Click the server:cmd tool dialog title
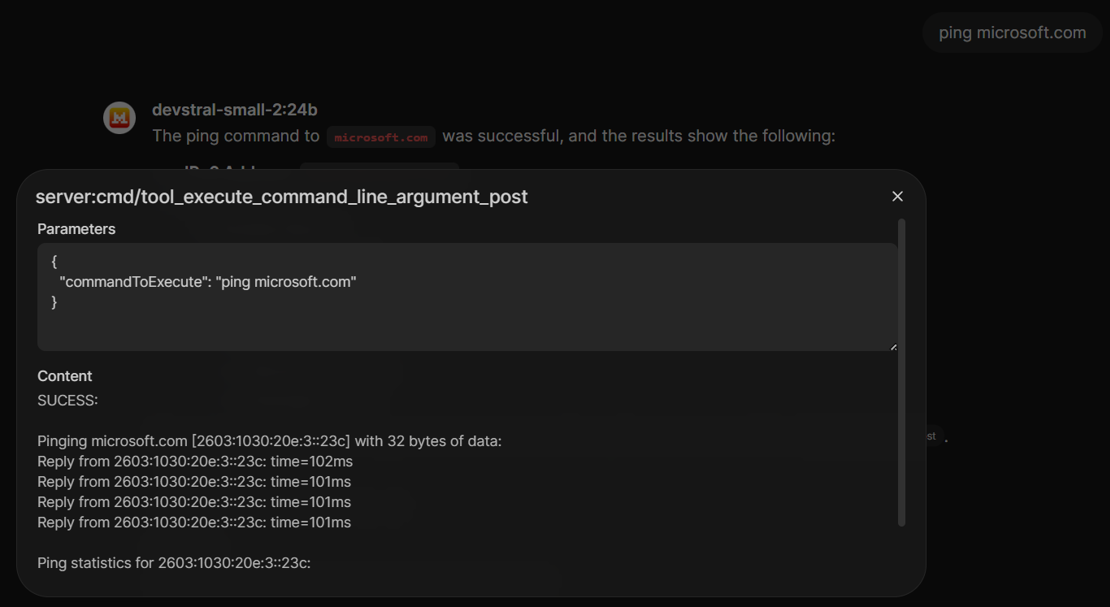Viewport: 1110px width, 607px height. pos(281,197)
